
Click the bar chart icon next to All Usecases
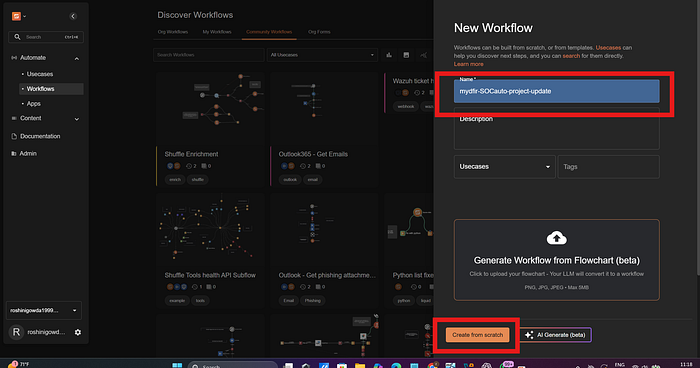389,55
